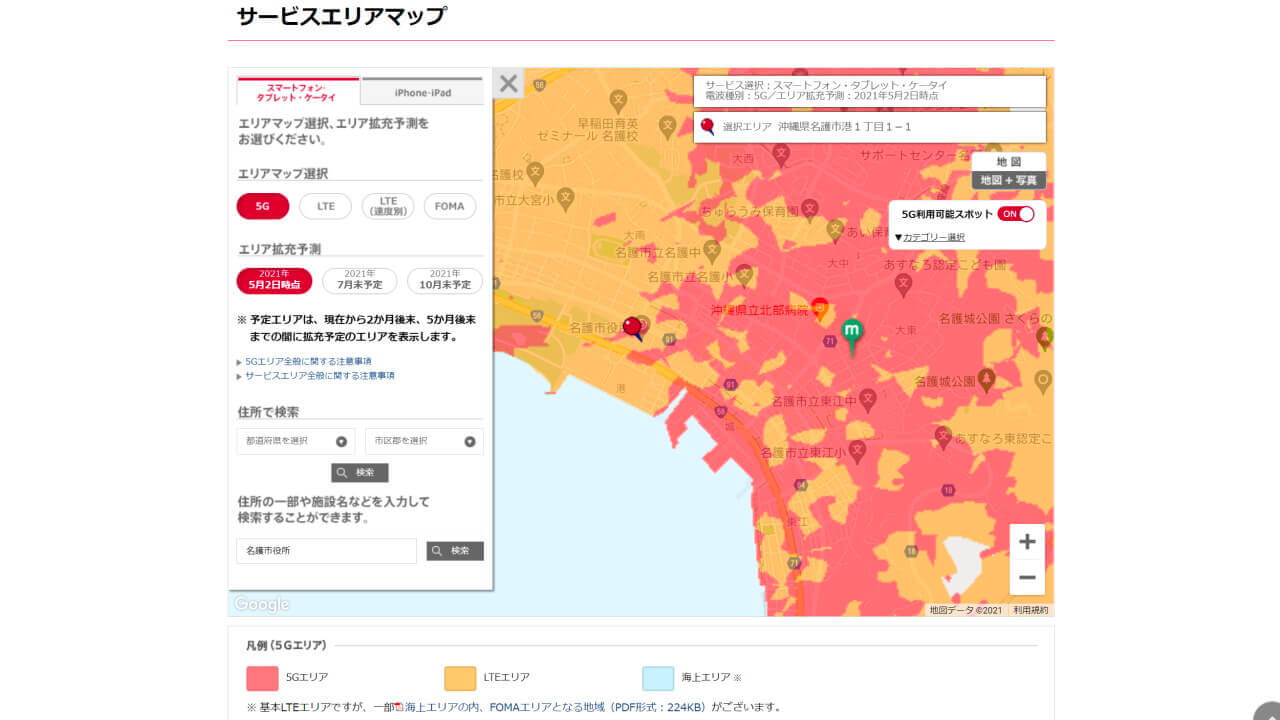Image resolution: width=1280 pixels, height=720 pixels.
Task: Click the green docomo shop marker on the map
Action: pos(852,330)
